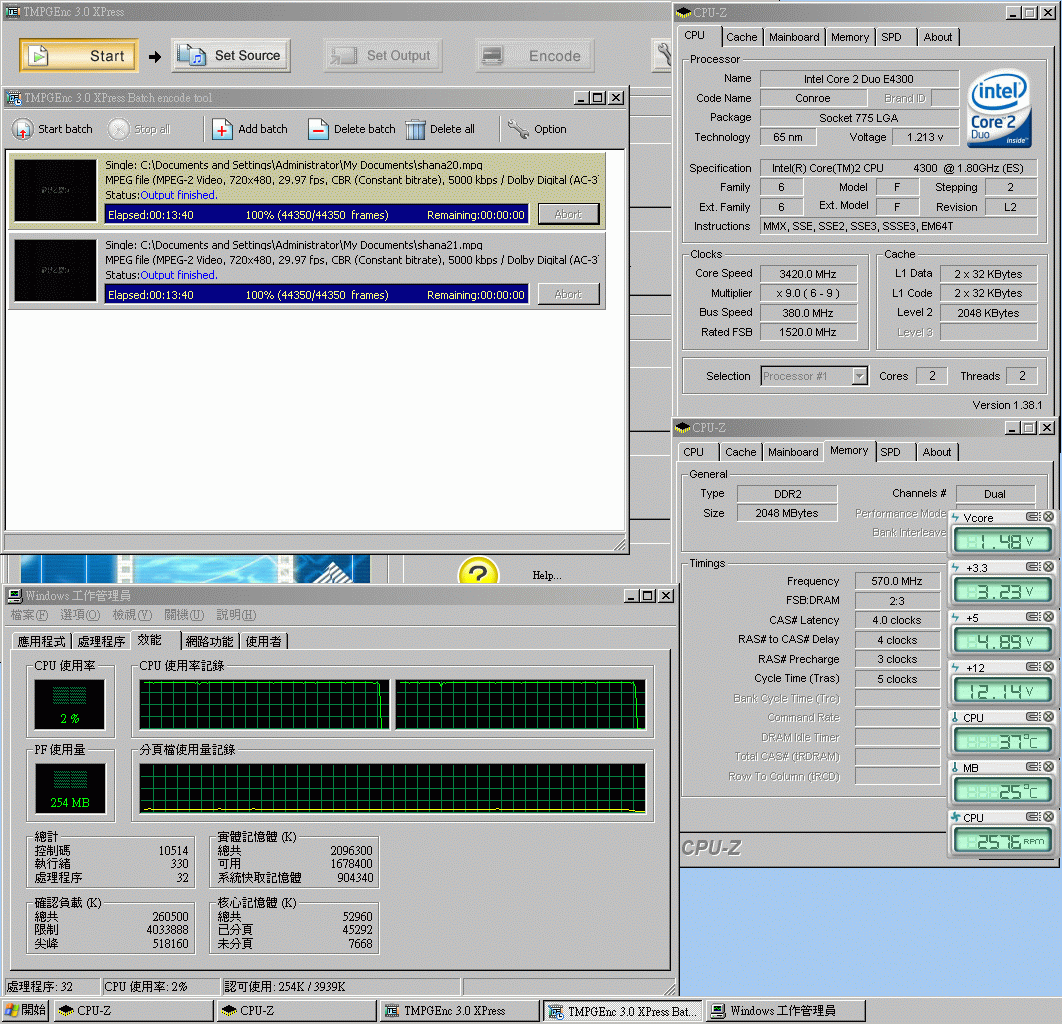
Task: Open Mainboard tab in upper CPU-Z
Action: pyautogui.click(x=794, y=37)
